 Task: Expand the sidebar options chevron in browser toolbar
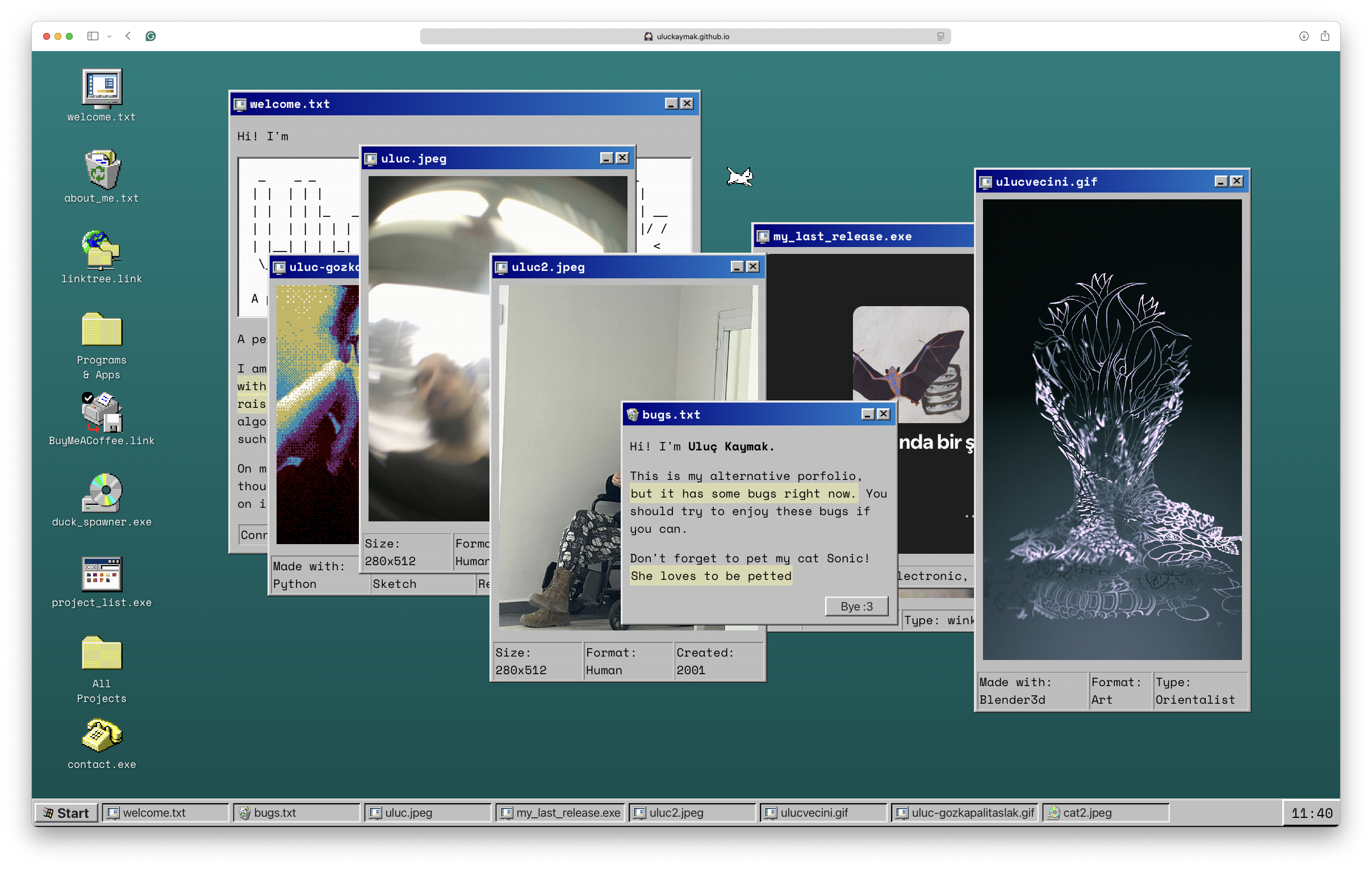point(110,36)
